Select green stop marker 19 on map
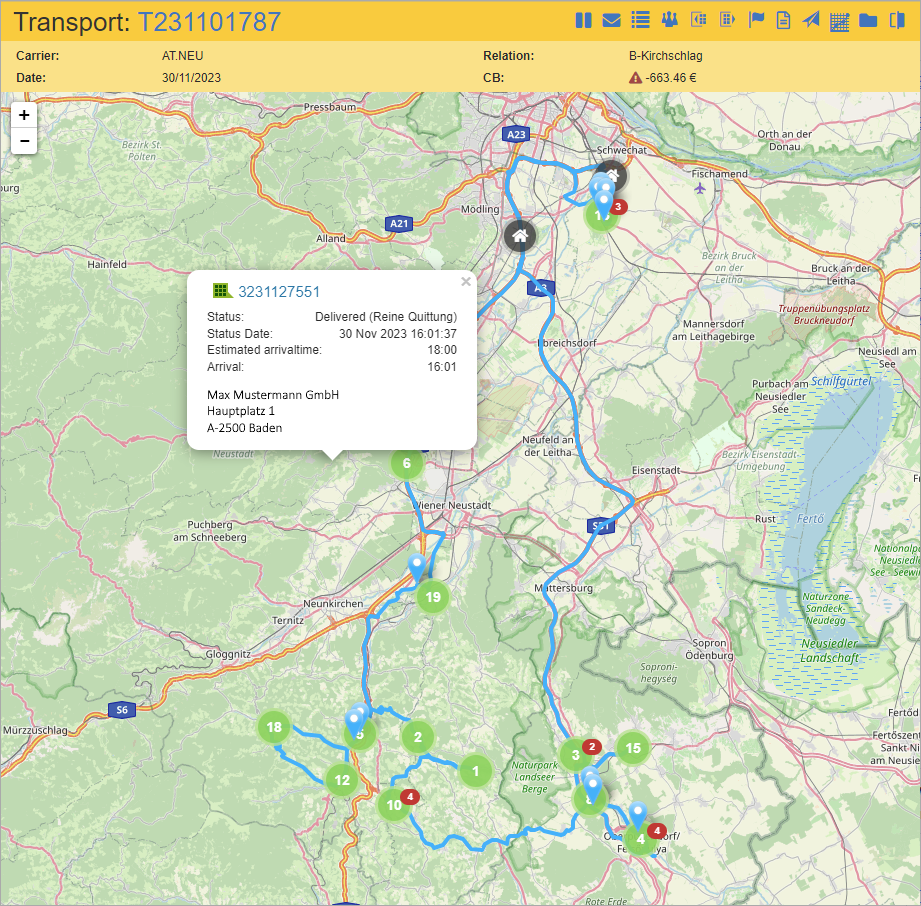Viewport: 921px width, 906px height. [432, 598]
